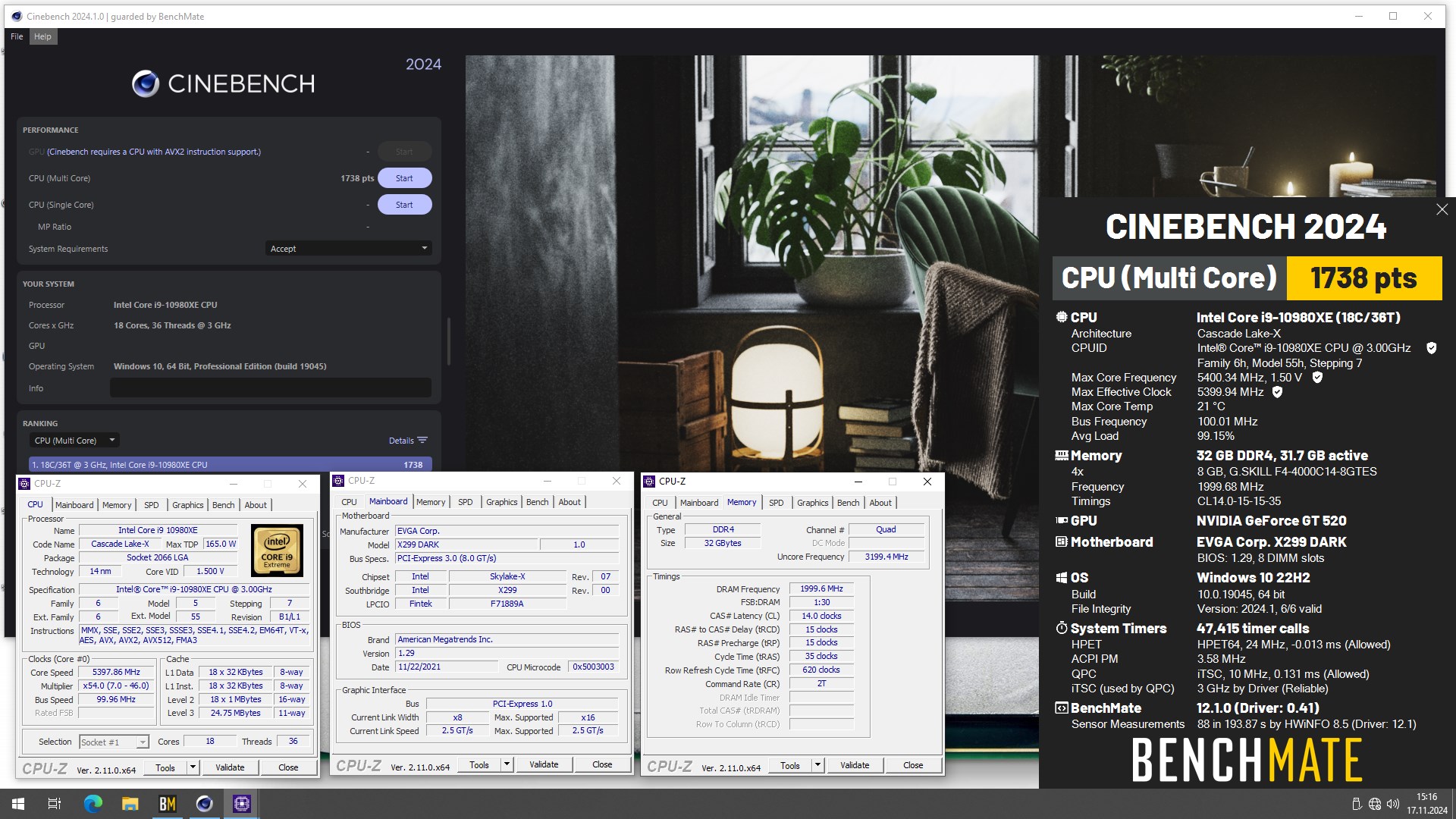The image size is (1456, 819).
Task: Click the BIOS Version 1.29 field
Action: point(507,653)
